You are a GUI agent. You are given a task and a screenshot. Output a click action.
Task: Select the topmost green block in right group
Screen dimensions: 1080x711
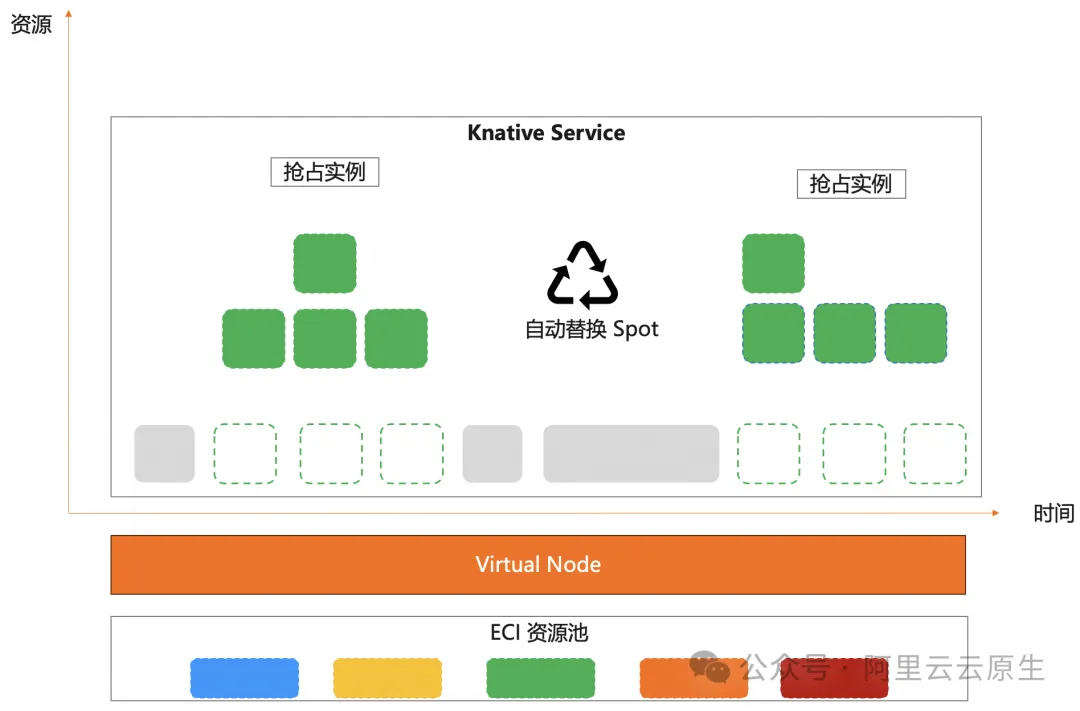coord(773,263)
